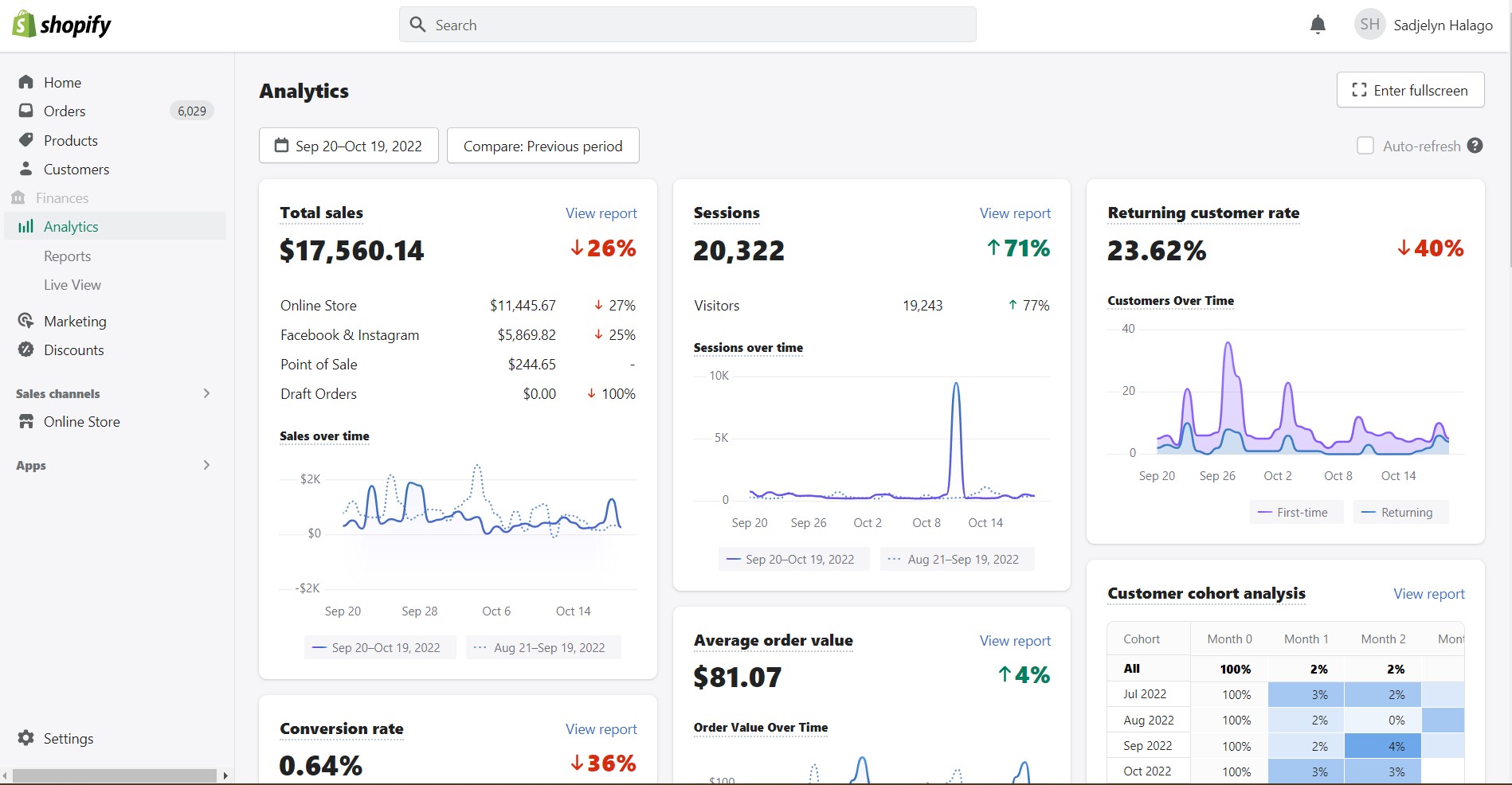
Task: Click the Marketing target icon
Action: pos(26,321)
